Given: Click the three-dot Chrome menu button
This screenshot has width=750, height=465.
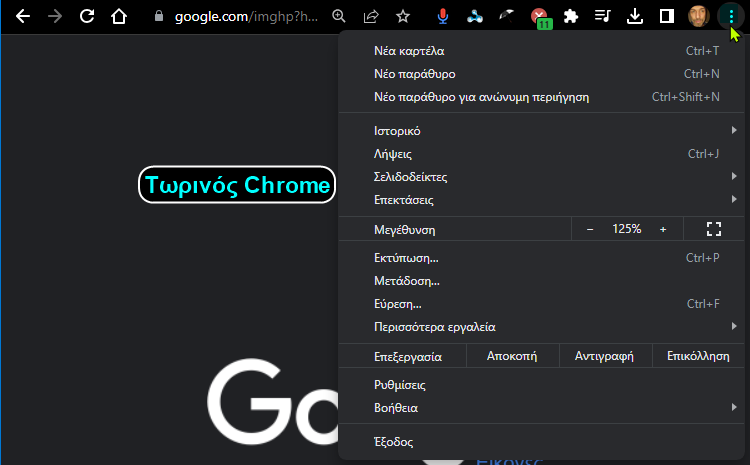Looking at the screenshot, I should (731, 17).
